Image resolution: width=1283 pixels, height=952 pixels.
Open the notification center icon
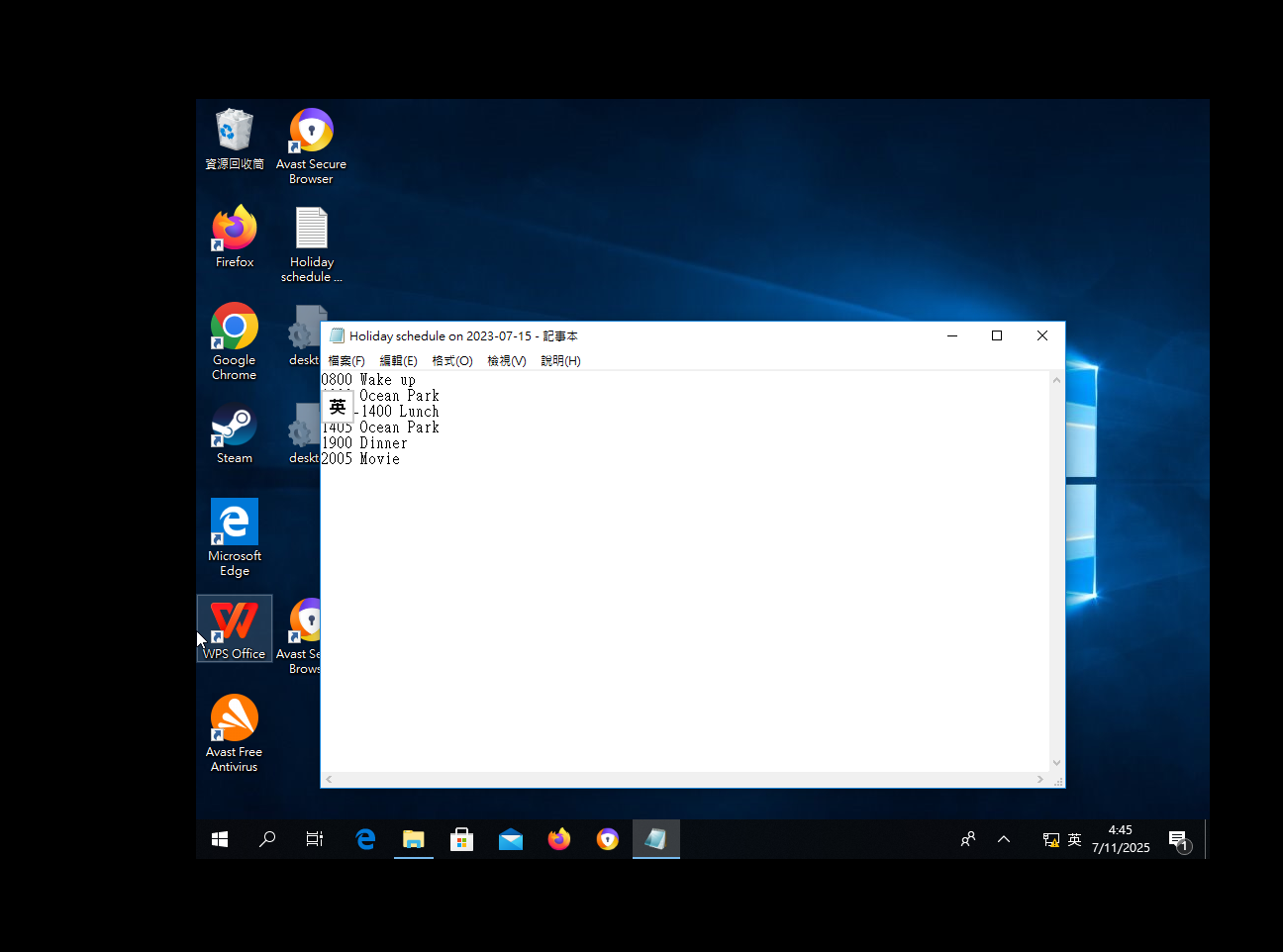(x=1178, y=840)
